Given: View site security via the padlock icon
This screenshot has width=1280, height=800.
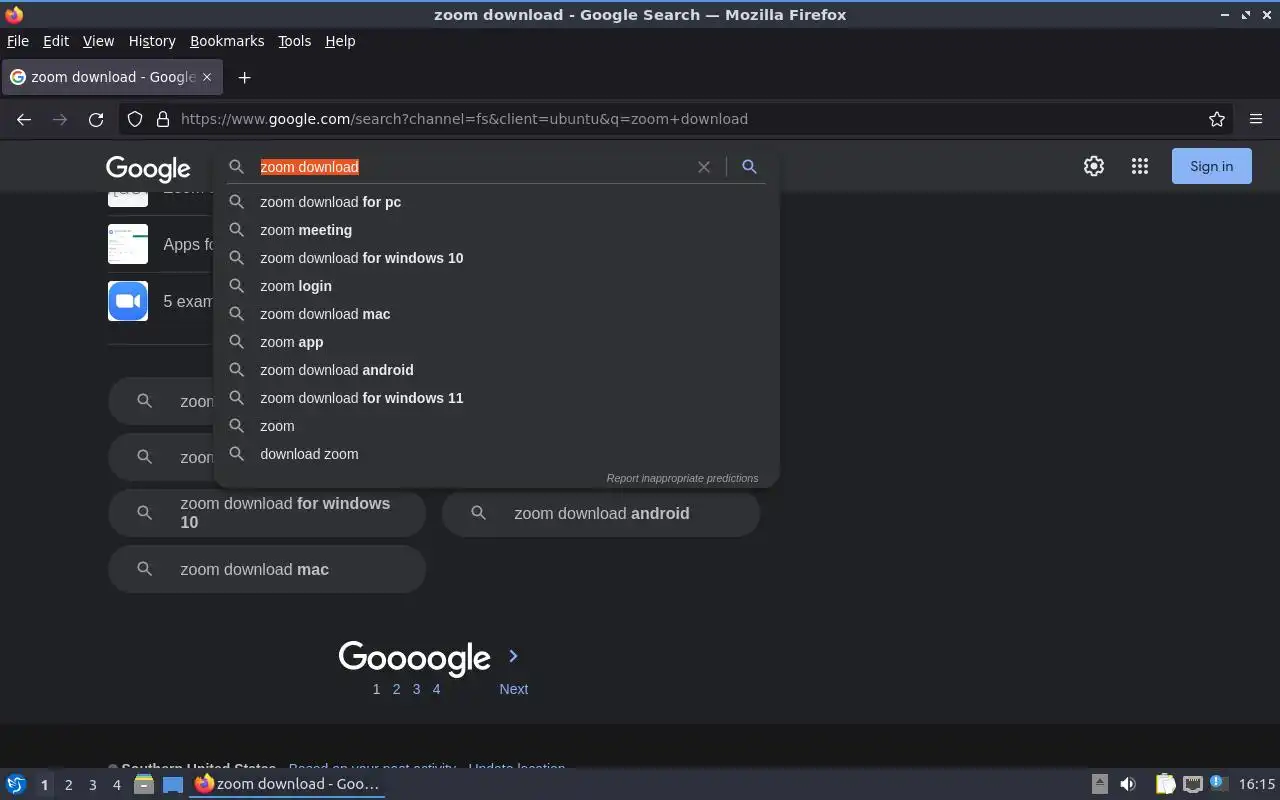Looking at the screenshot, I should point(163,119).
